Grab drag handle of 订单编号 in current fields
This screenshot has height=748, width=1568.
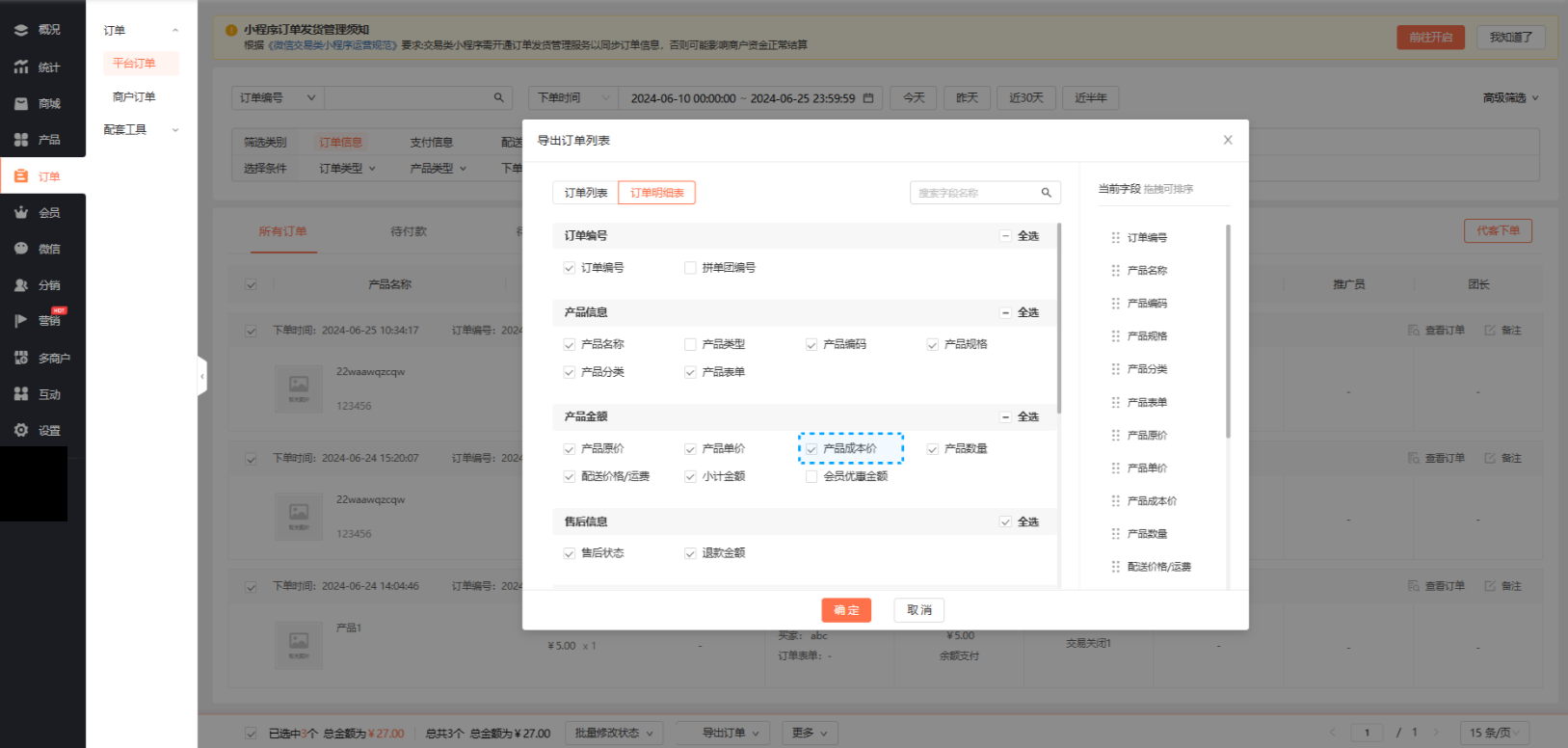point(1115,237)
